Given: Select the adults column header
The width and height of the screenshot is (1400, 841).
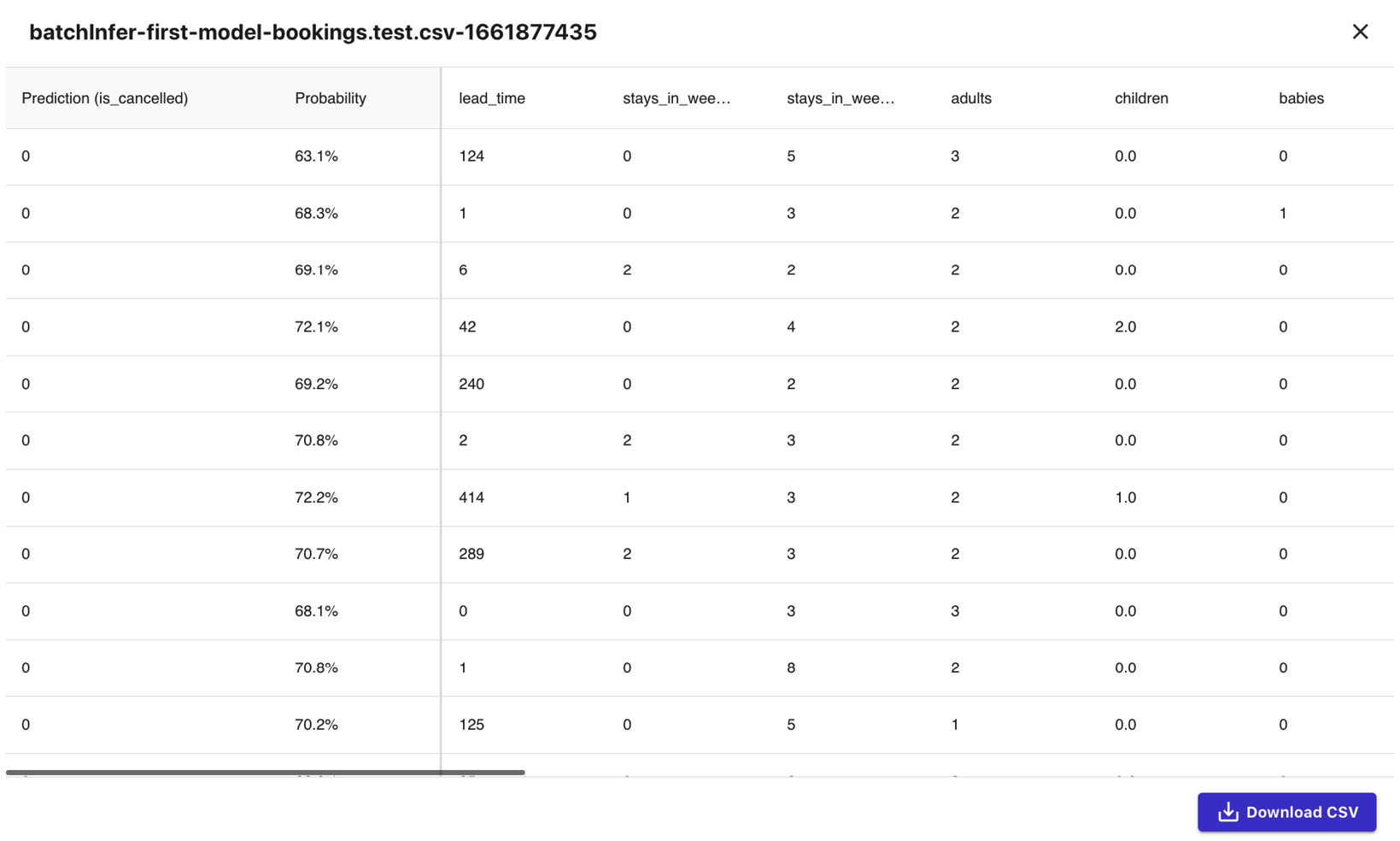Looking at the screenshot, I should 971,98.
